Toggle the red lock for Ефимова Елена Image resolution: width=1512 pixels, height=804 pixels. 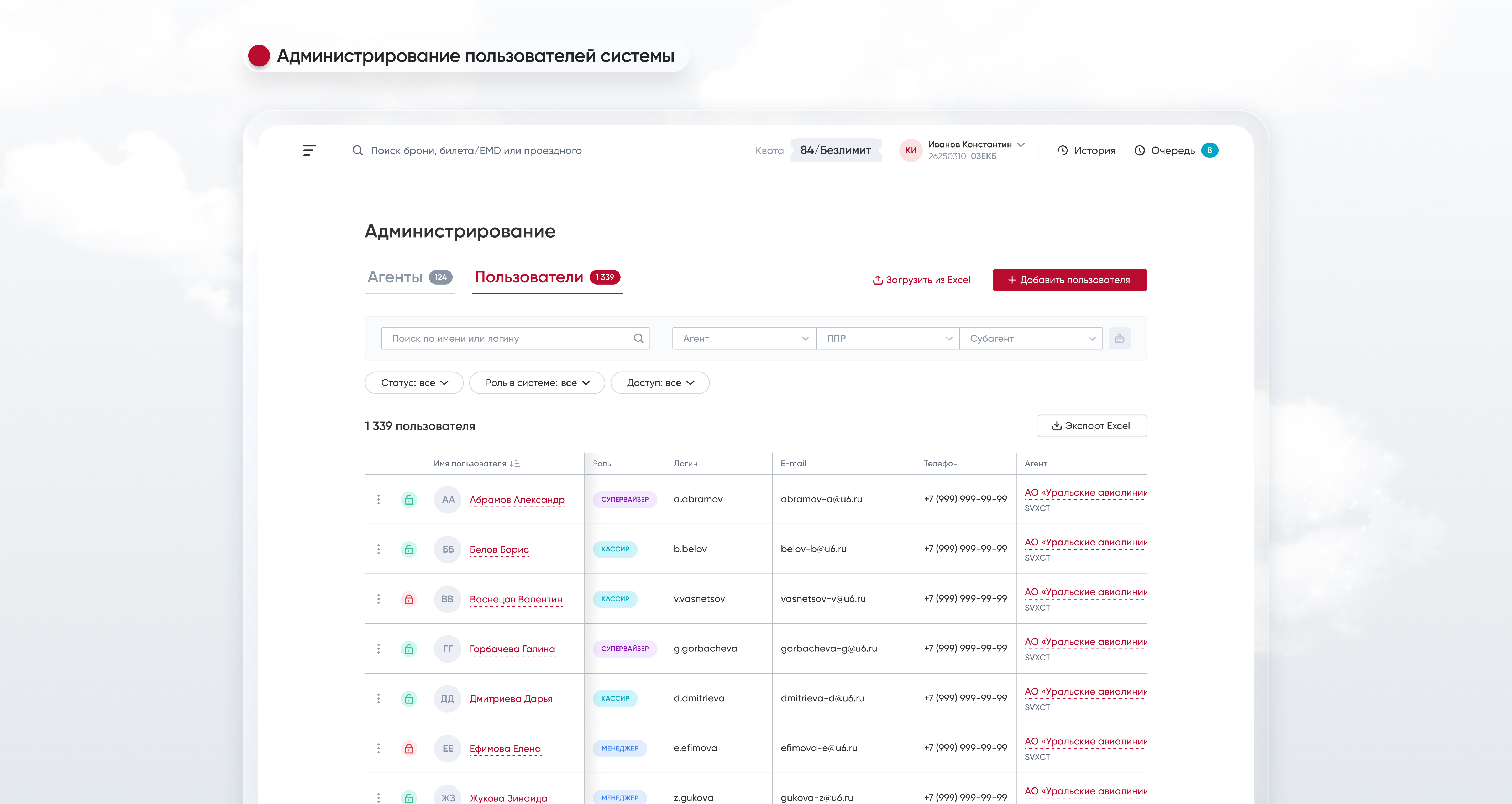tap(409, 748)
